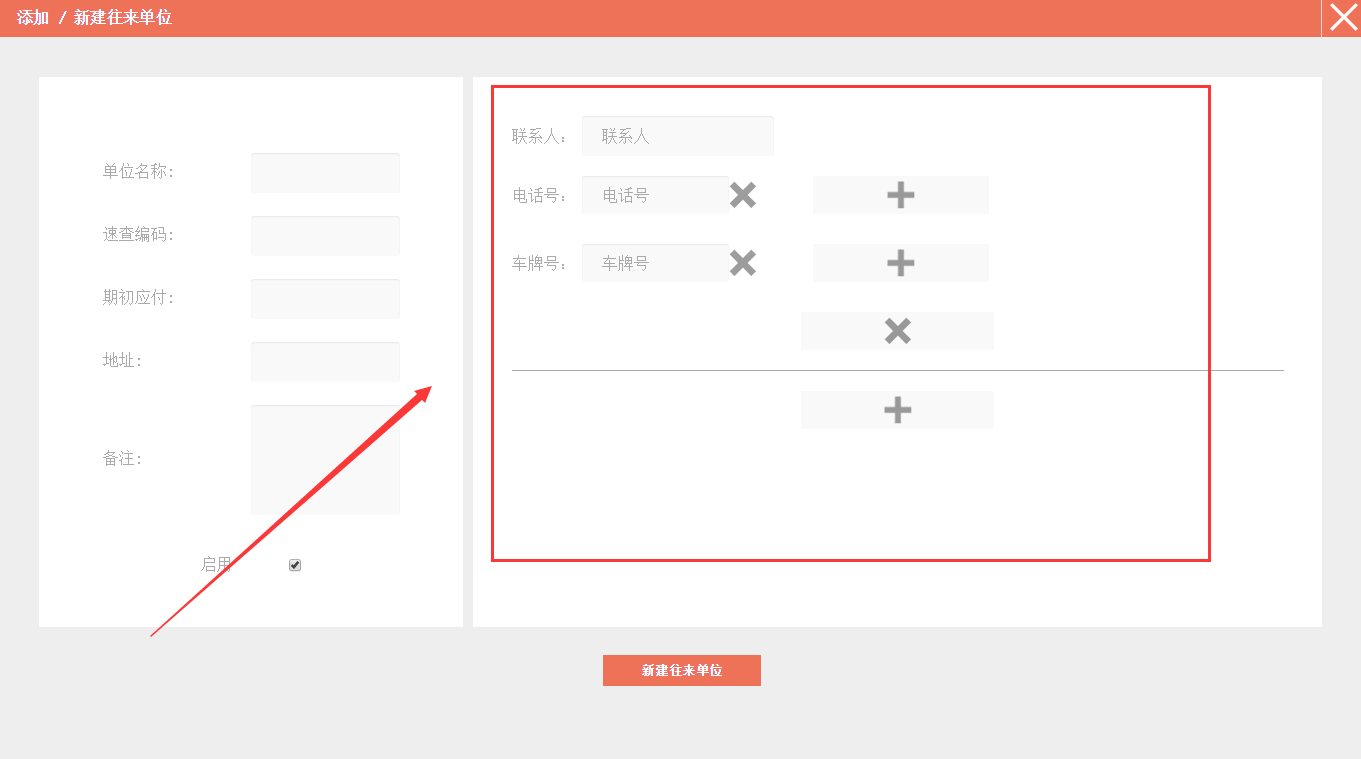Viewport: 1361px width, 759px height.
Task: Select the 期初应付 input field
Action: click(325, 299)
